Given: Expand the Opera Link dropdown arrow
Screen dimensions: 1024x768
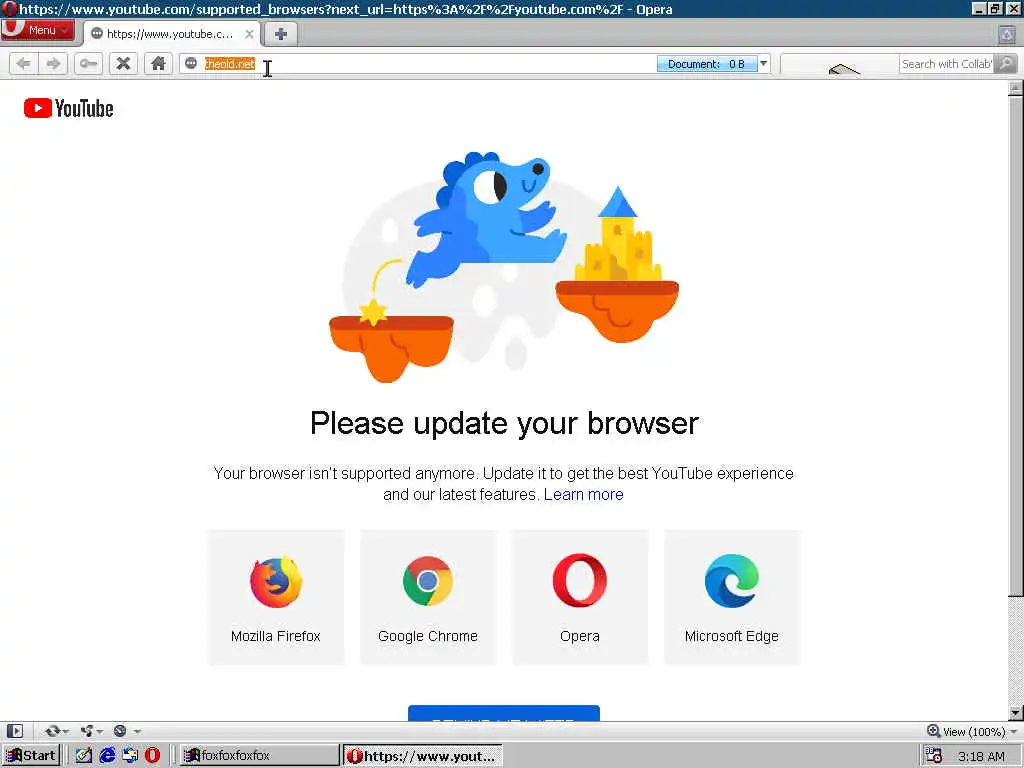Looking at the screenshot, I should click(x=65, y=731).
